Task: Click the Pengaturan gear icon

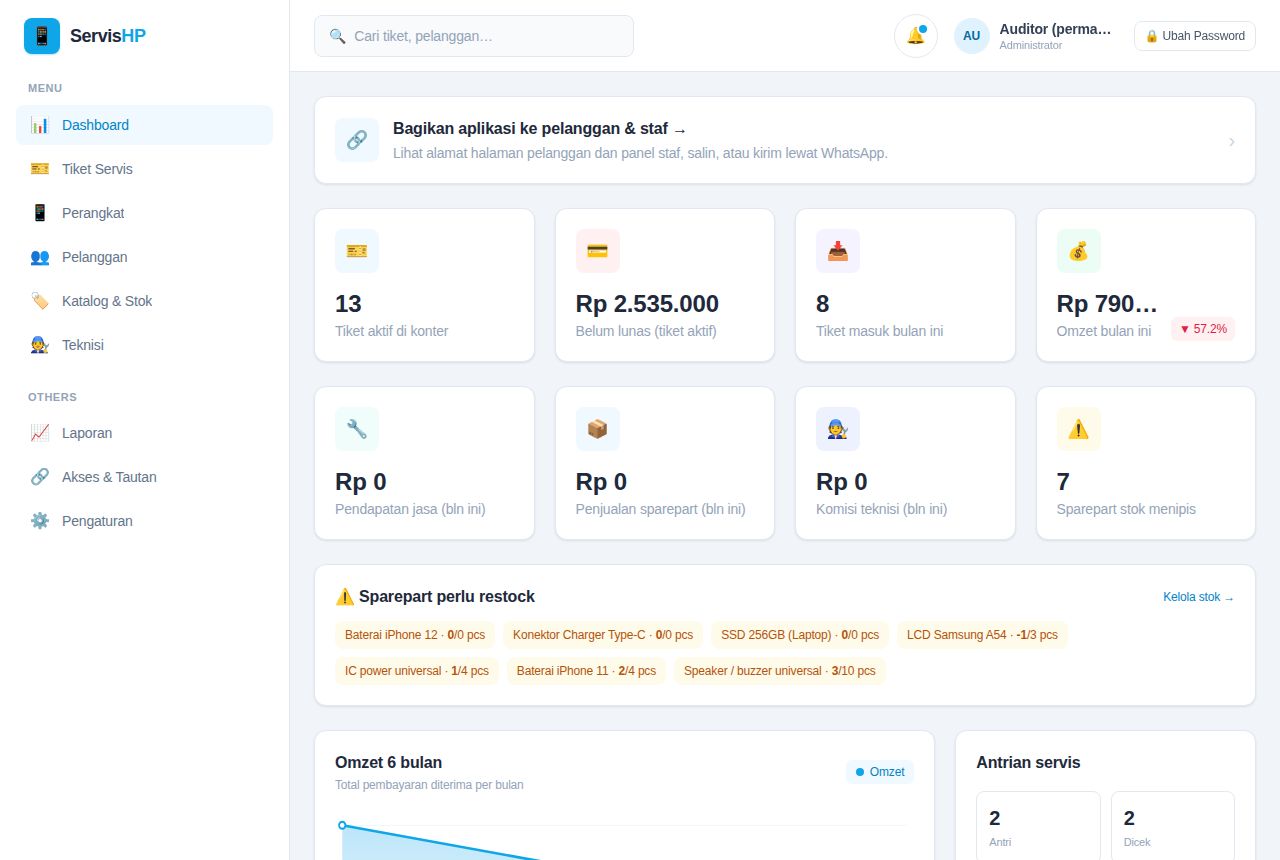Action: pyautogui.click(x=40, y=521)
